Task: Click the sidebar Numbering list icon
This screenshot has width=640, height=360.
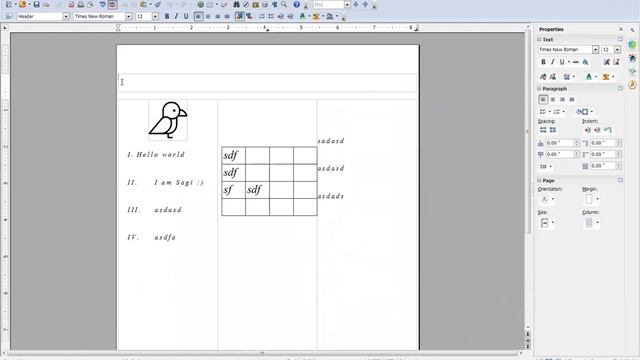Action: point(557,112)
